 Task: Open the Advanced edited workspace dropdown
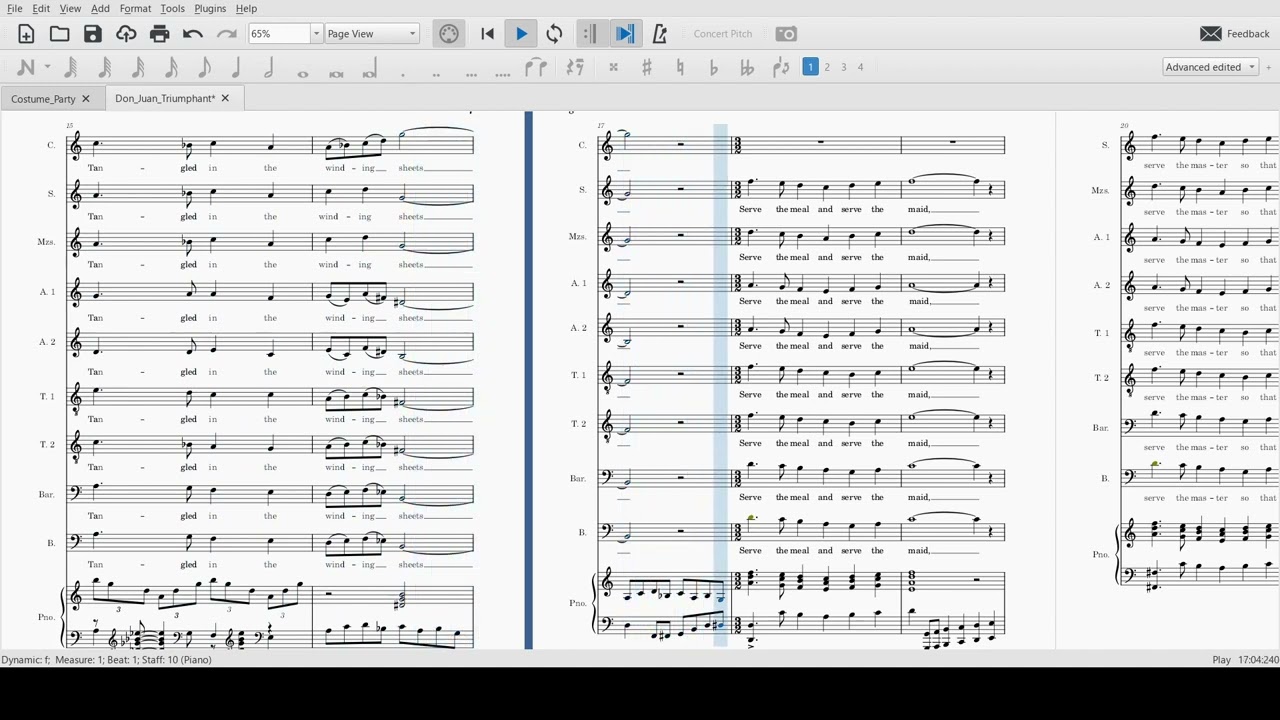click(1210, 67)
